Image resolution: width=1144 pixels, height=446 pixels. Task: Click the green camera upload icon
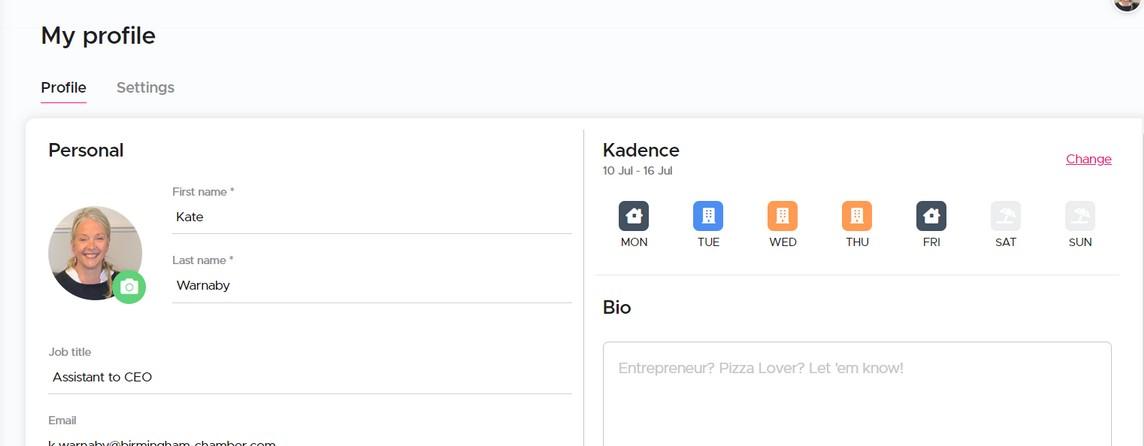pos(129,287)
